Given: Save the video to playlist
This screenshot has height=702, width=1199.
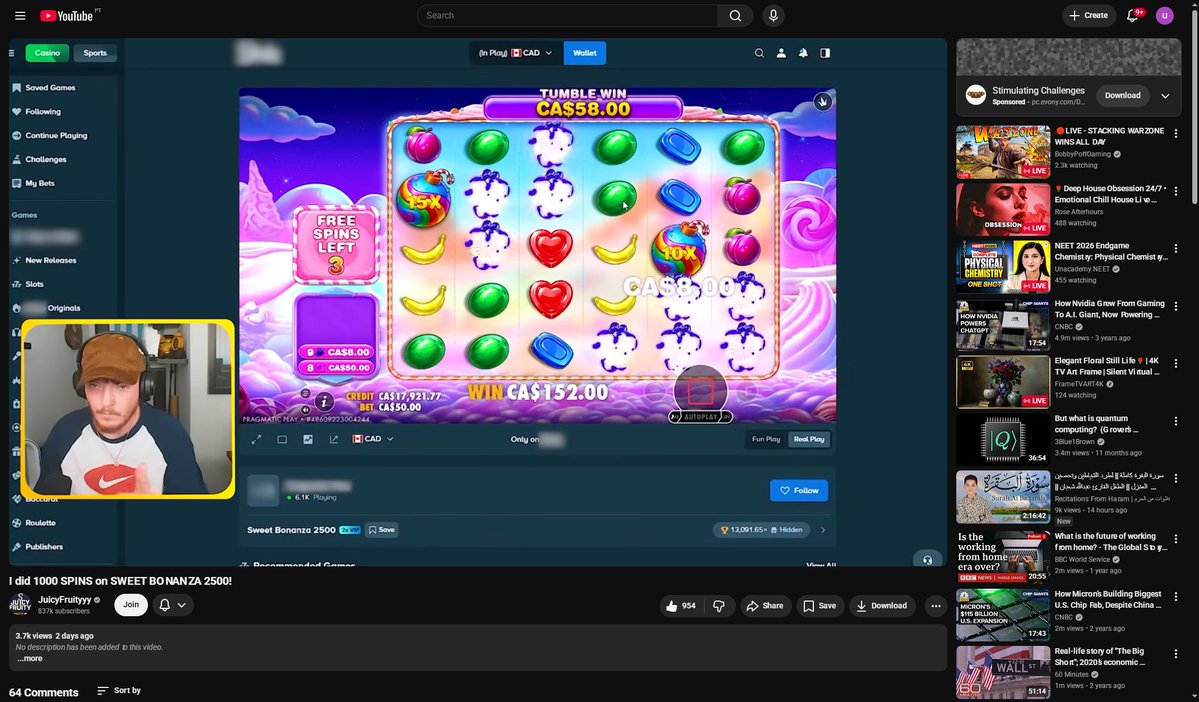Looking at the screenshot, I should coord(819,606).
